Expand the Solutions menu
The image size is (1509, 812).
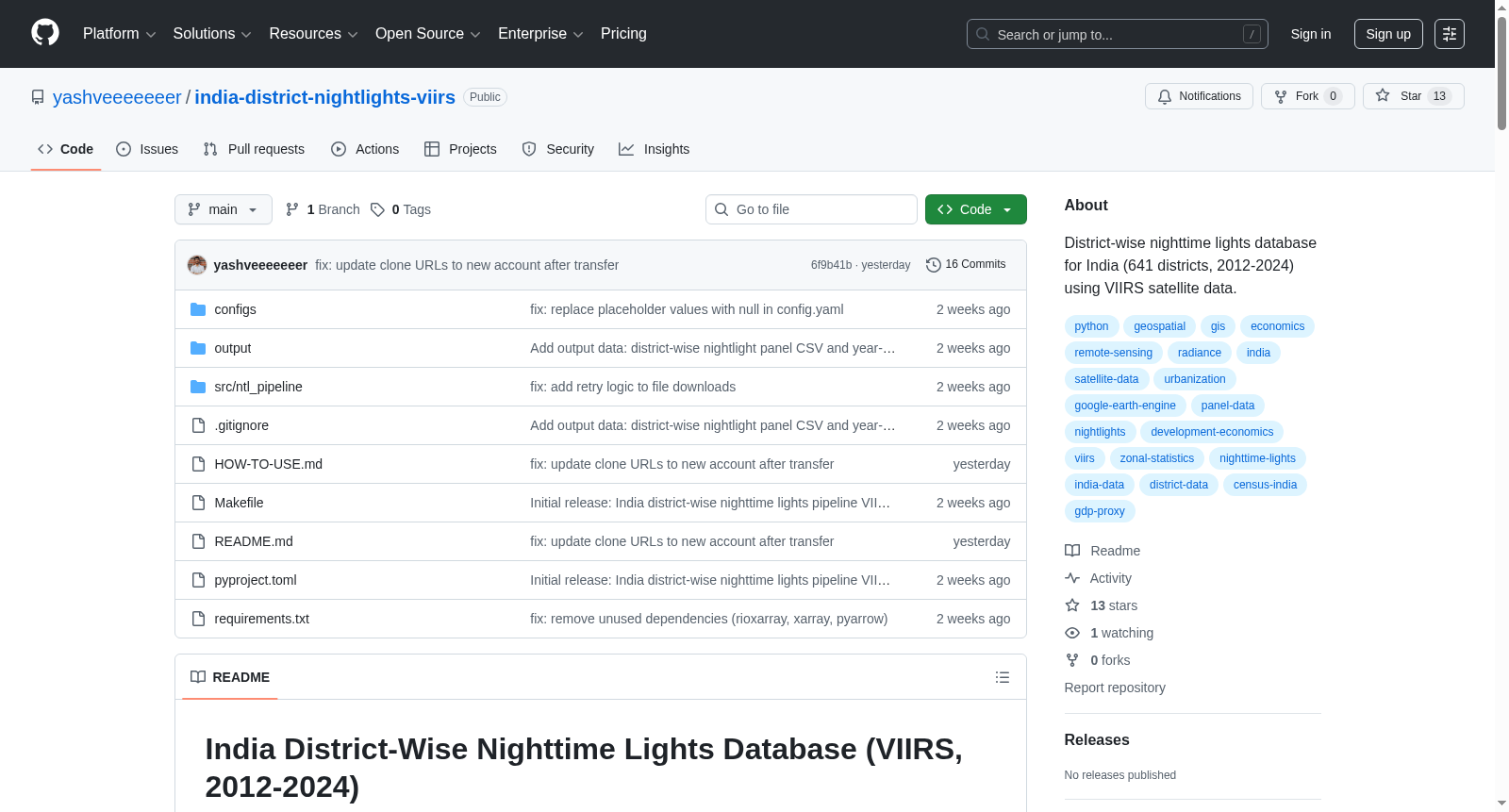(x=212, y=34)
